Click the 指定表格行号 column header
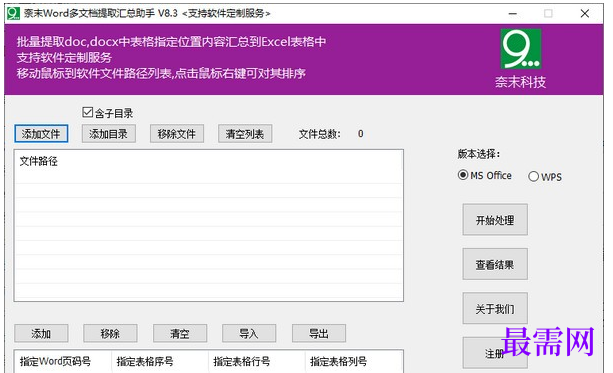Image resolution: width=613 pixels, height=373 pixels. [x=242, y=361]
